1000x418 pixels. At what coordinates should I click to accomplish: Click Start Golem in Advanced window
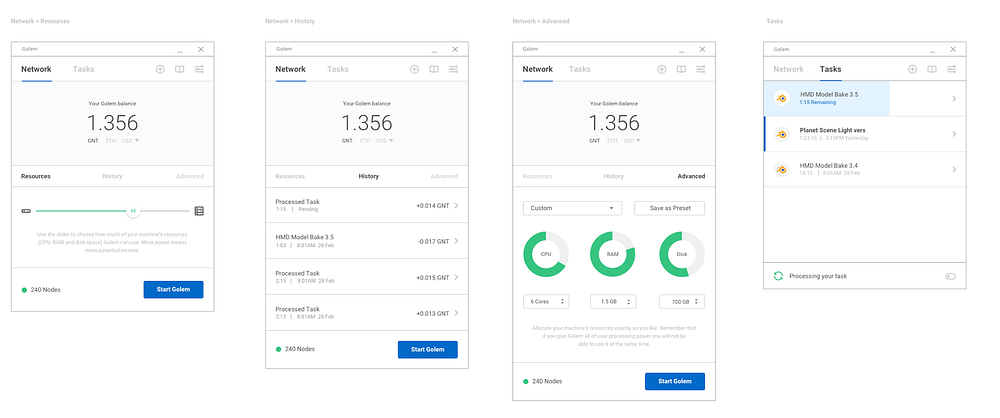675,381
